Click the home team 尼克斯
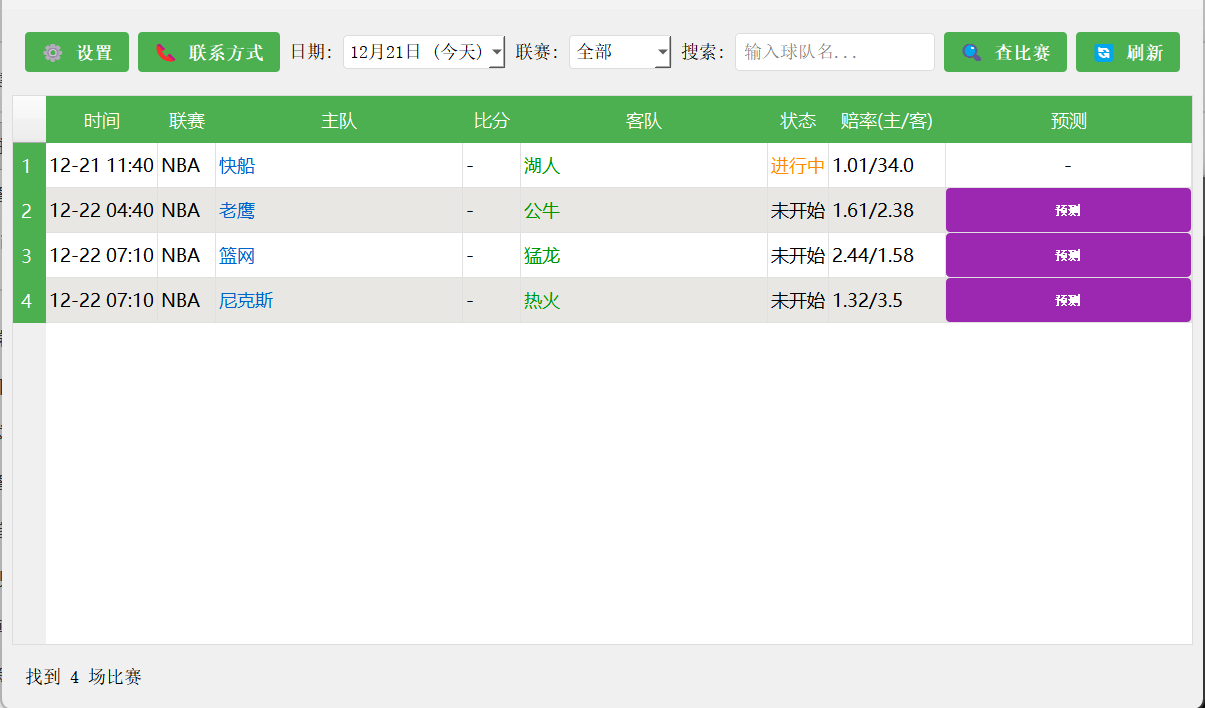This screenshot has width=1205, height=708. tap(246, 301)
